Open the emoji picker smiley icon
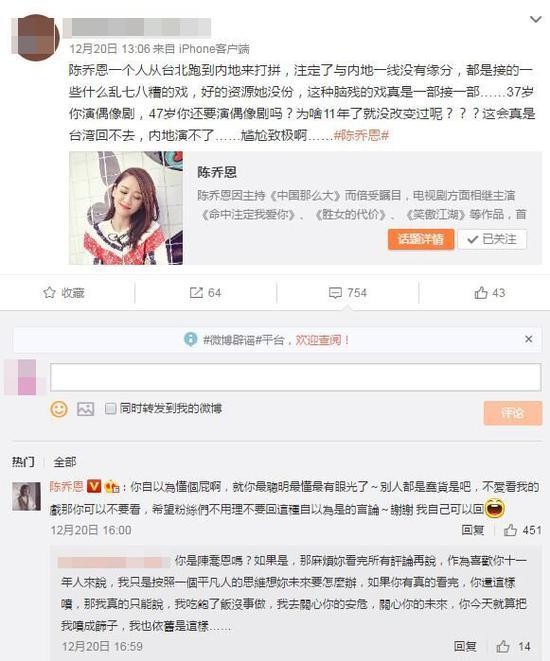Viewport: 550px width, 661px height. click(59, 408)
